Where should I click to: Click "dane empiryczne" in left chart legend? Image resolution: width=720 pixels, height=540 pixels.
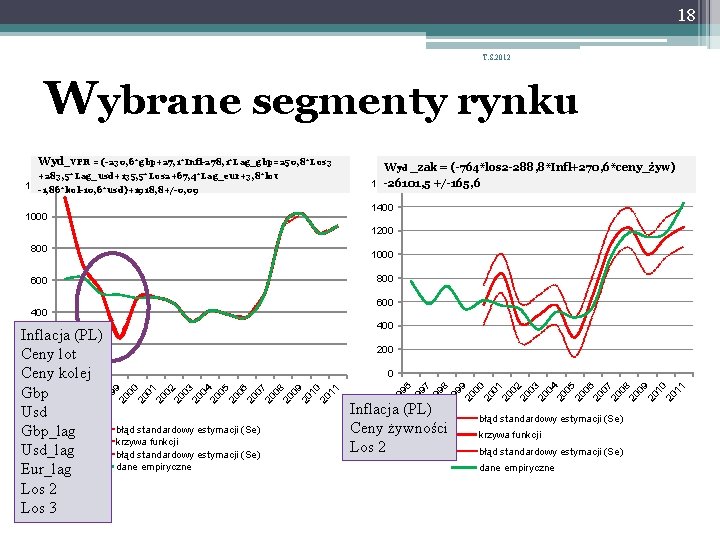[x=153, y=467]
